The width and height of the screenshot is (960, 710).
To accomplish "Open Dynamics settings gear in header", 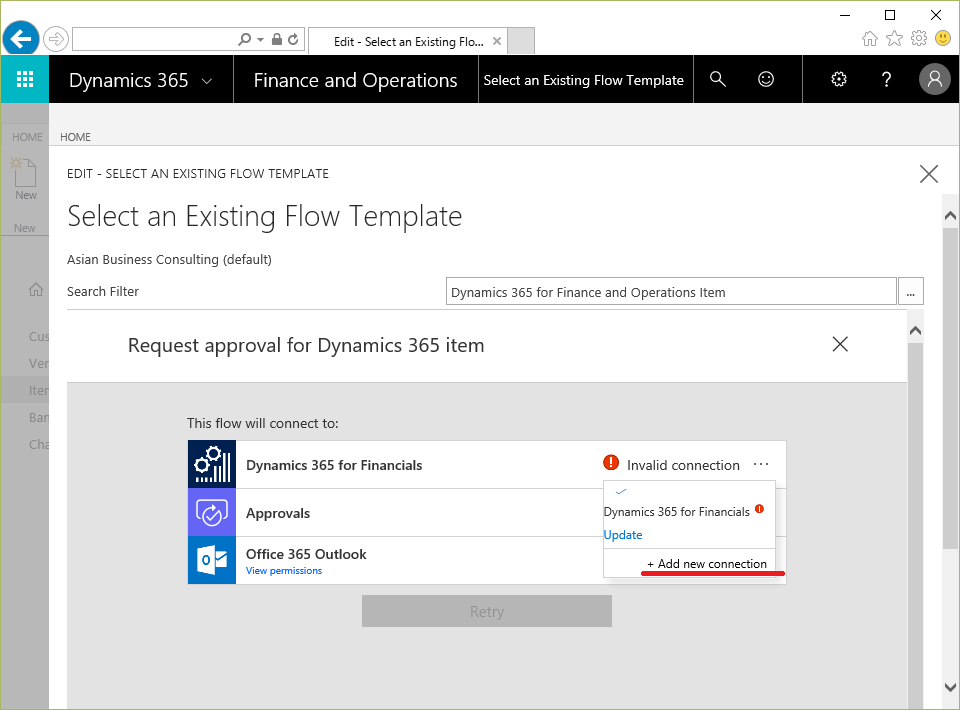I will [839, 80].
